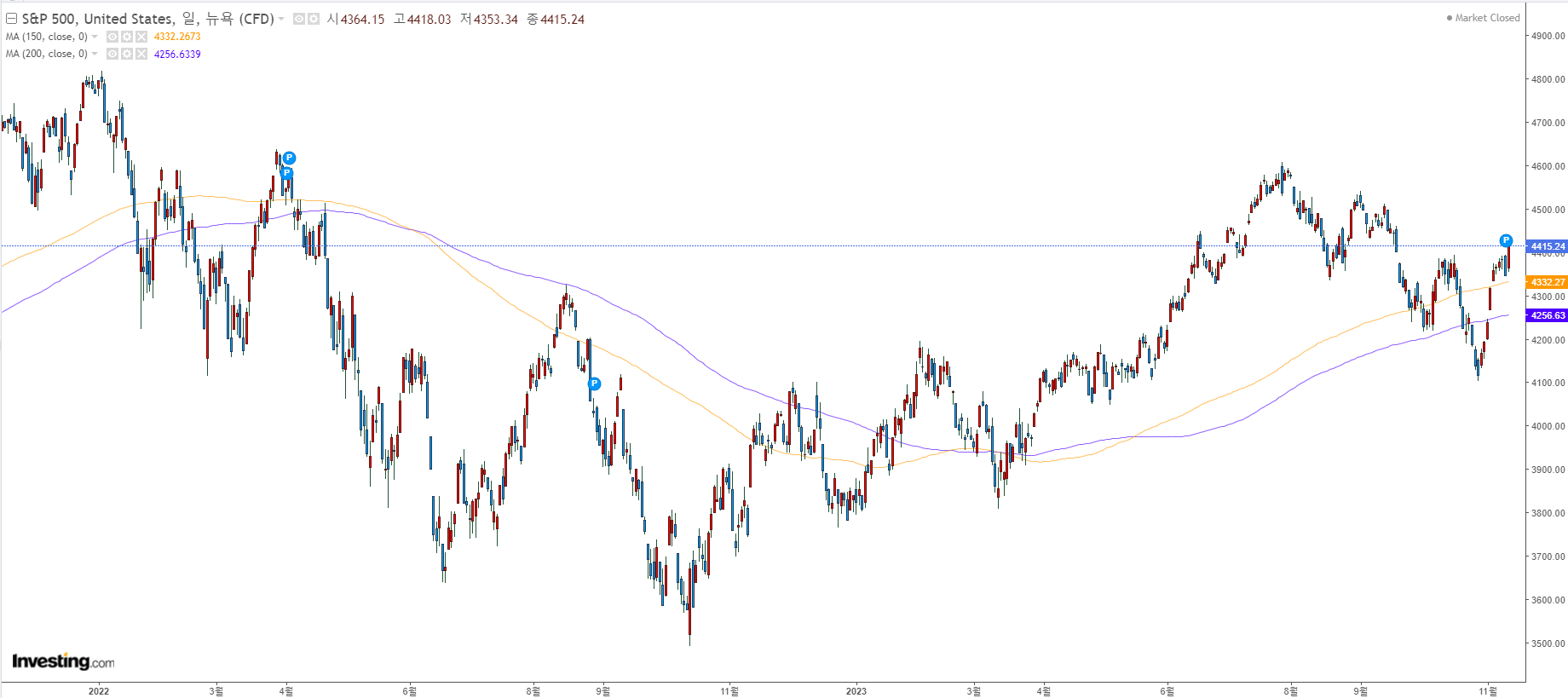Expand the MA (200, close, 0) dropdown arrow

[x=95, y=54]
